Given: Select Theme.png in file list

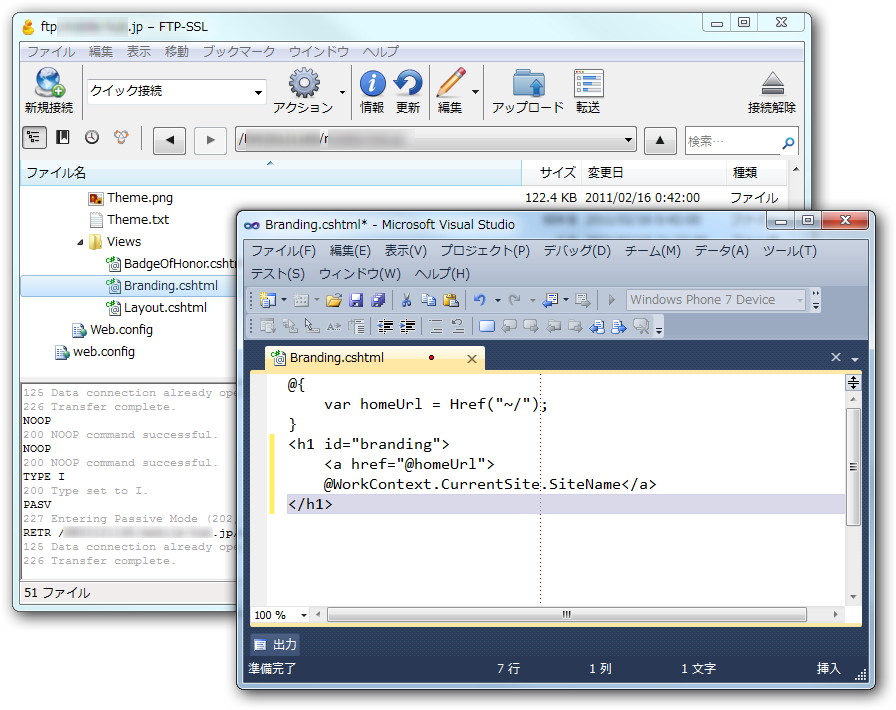Looking at the screenshot, I should point(140,198).
